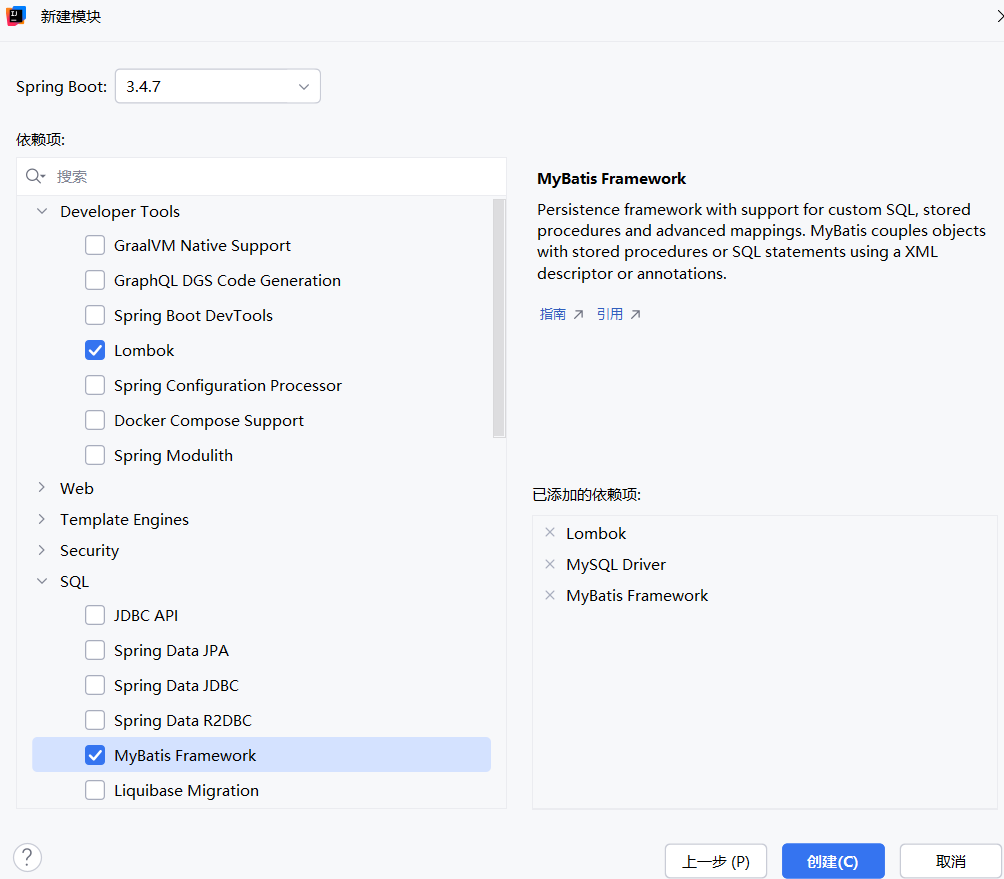The width and height of the screenshot is (1004, 879).
Task: Expand the Web group
Action: pos(42,488)
